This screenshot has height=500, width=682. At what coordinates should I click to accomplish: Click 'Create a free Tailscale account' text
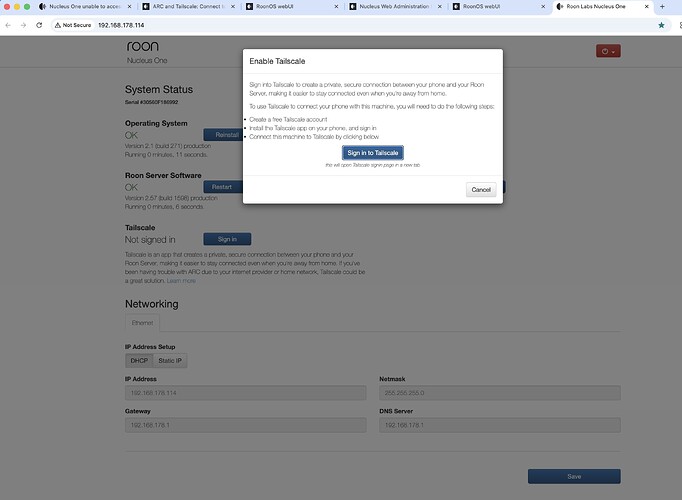[x=288, y=119]
